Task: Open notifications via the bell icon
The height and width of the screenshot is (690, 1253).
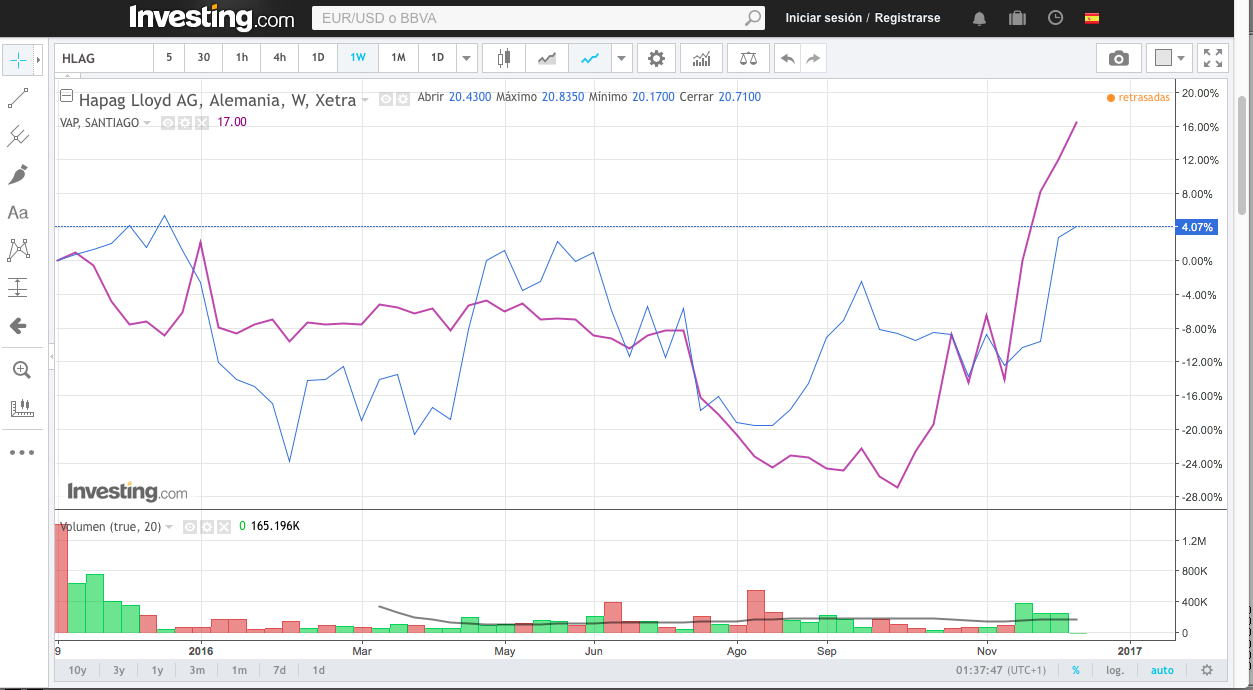Action: [979, 18]
